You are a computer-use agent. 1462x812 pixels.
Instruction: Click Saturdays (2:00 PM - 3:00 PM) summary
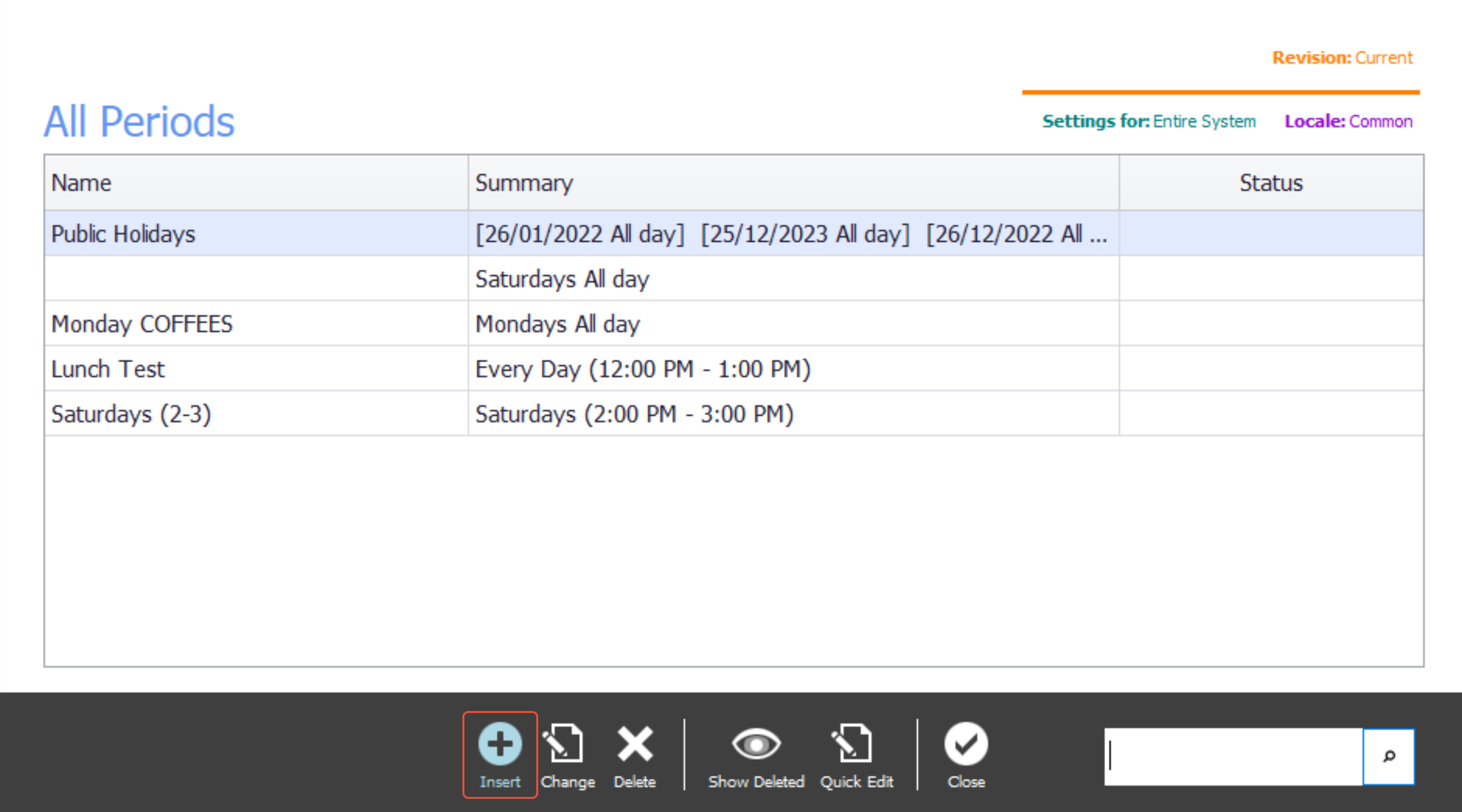[634, 414]
